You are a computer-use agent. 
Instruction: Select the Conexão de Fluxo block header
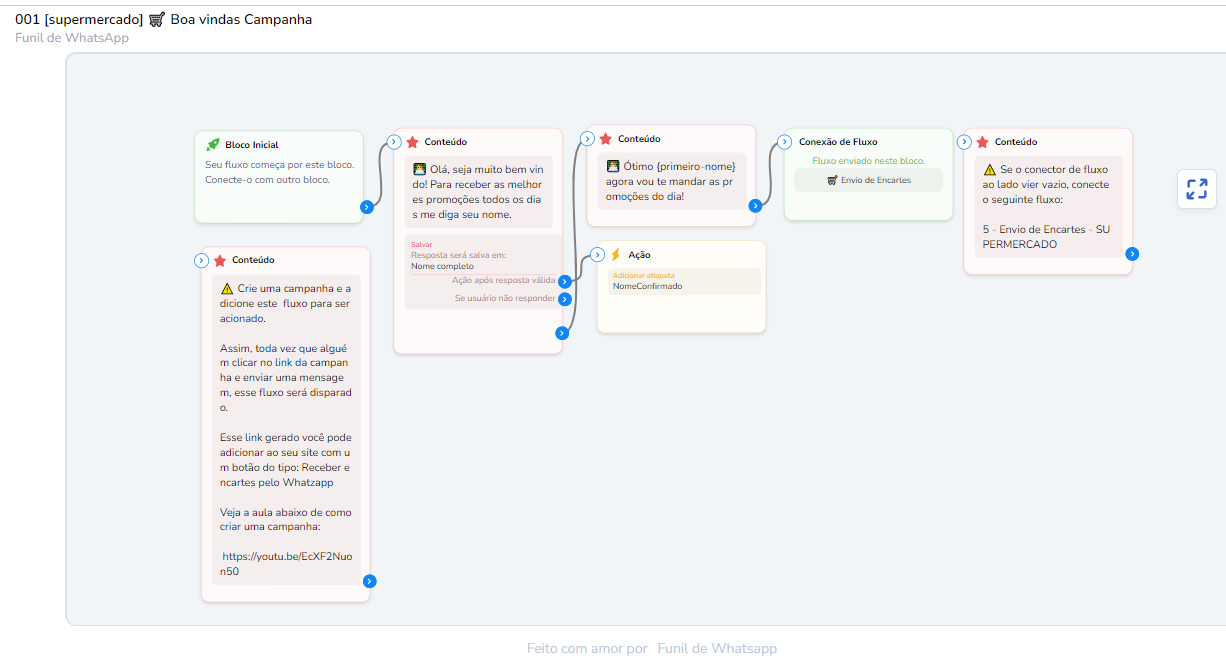click(837, 142)
